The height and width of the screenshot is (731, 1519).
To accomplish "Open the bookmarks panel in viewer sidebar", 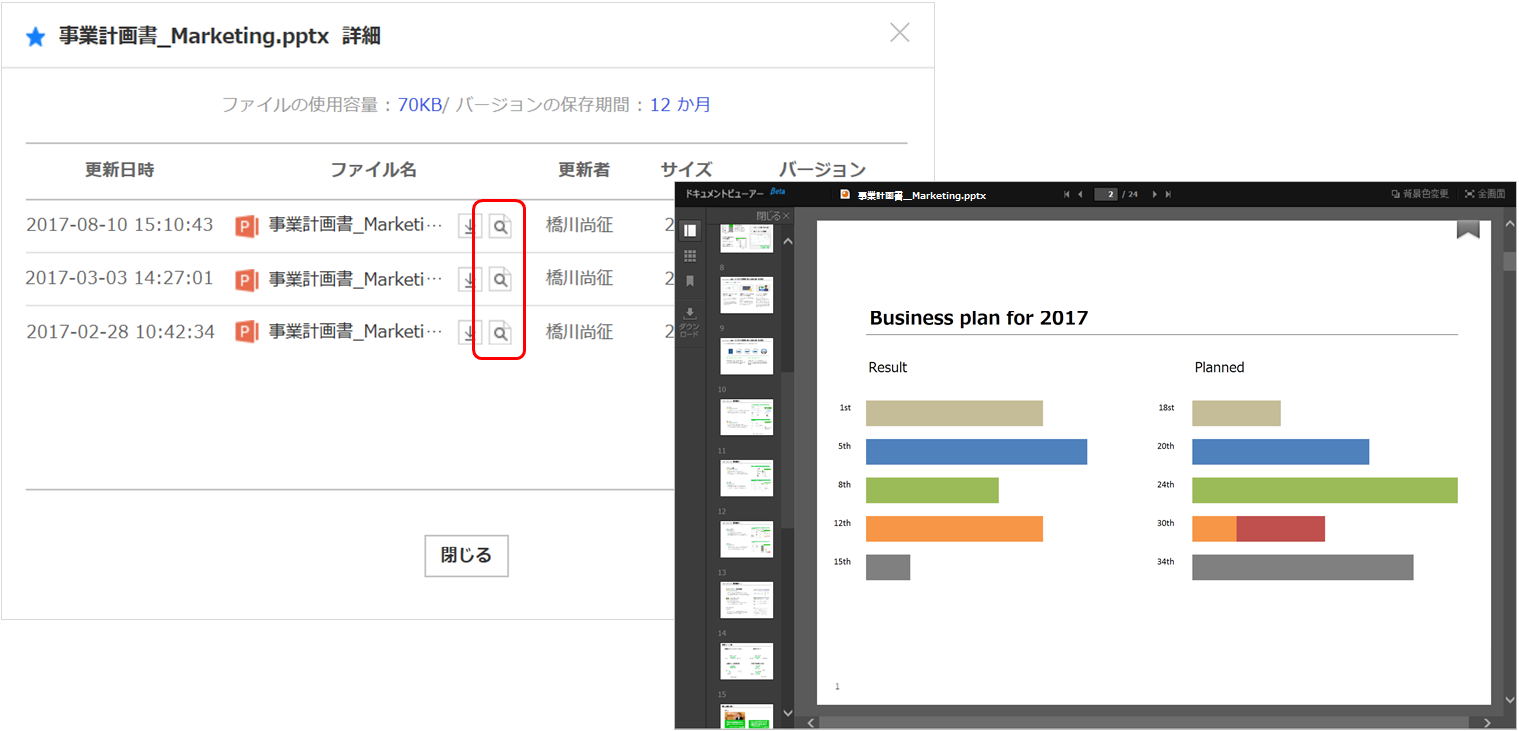I will point(690,282).
